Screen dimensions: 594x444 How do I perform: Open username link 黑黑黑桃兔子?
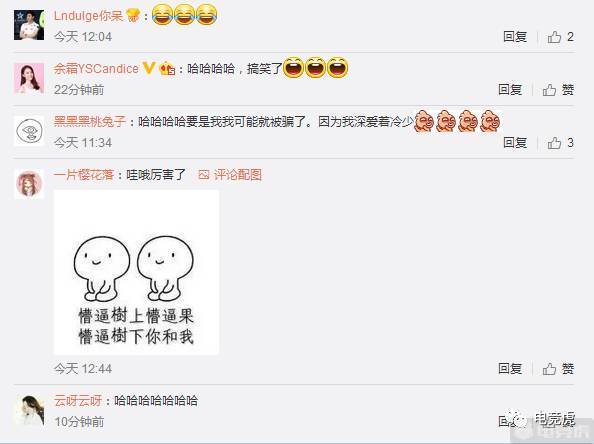[x=89, y=122]
